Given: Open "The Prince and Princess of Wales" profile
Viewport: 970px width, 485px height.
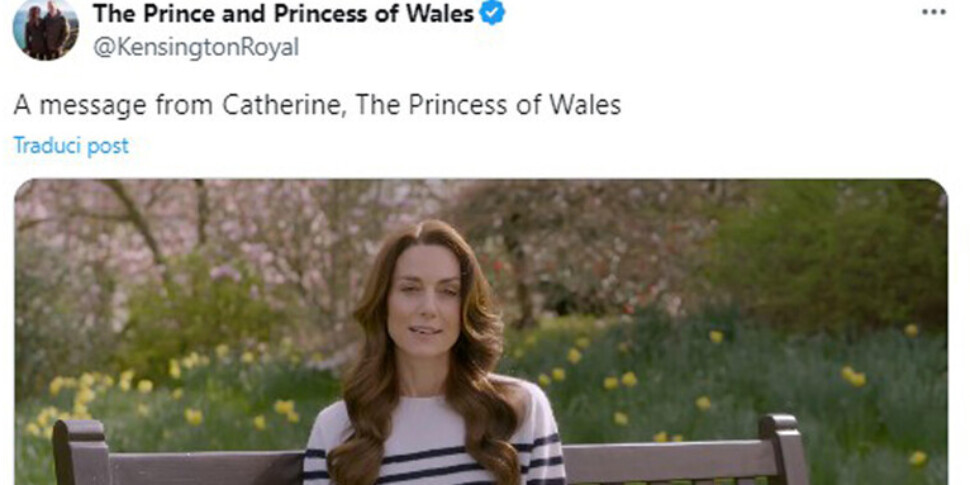Looking at the screenshot, I should click(x=284, y=13).
